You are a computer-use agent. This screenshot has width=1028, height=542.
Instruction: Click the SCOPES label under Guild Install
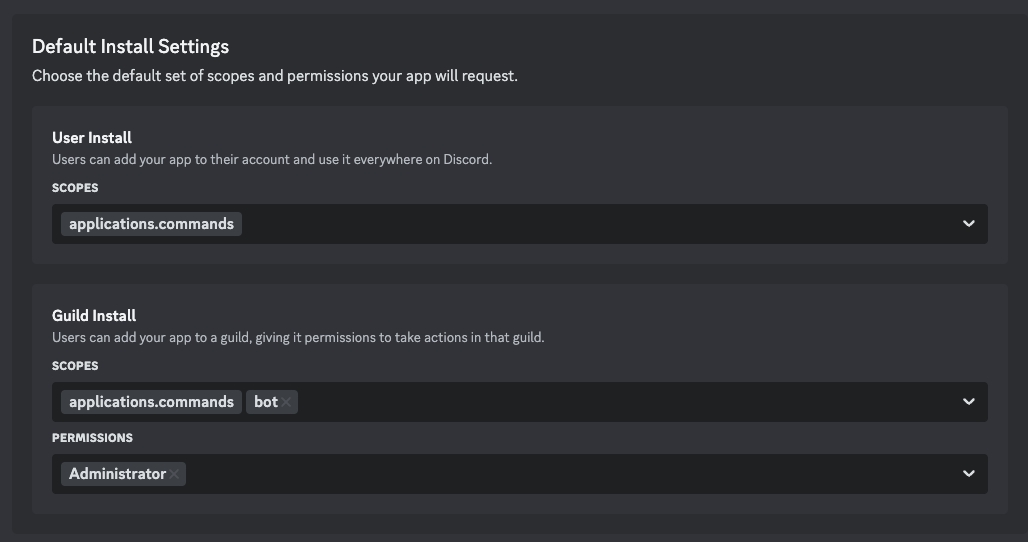(x=75, y=366)
